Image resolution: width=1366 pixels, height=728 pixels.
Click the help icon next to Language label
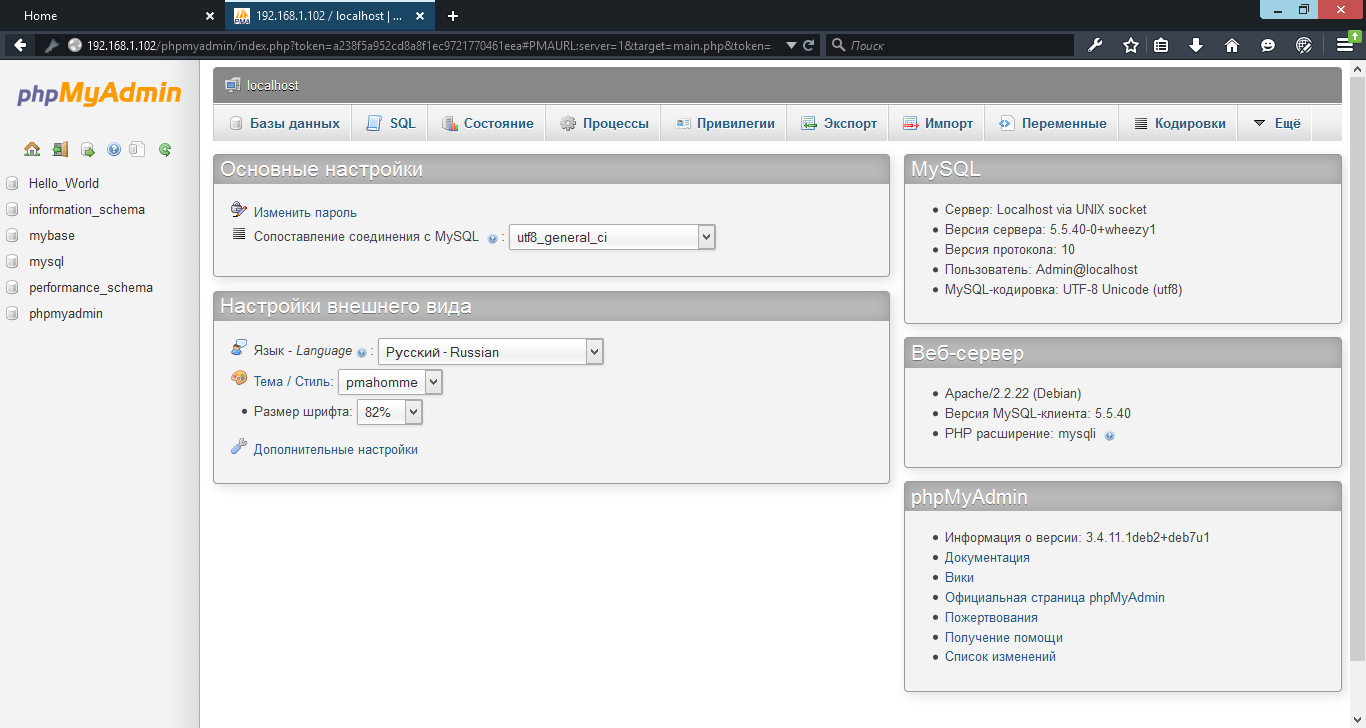point(361,353)
